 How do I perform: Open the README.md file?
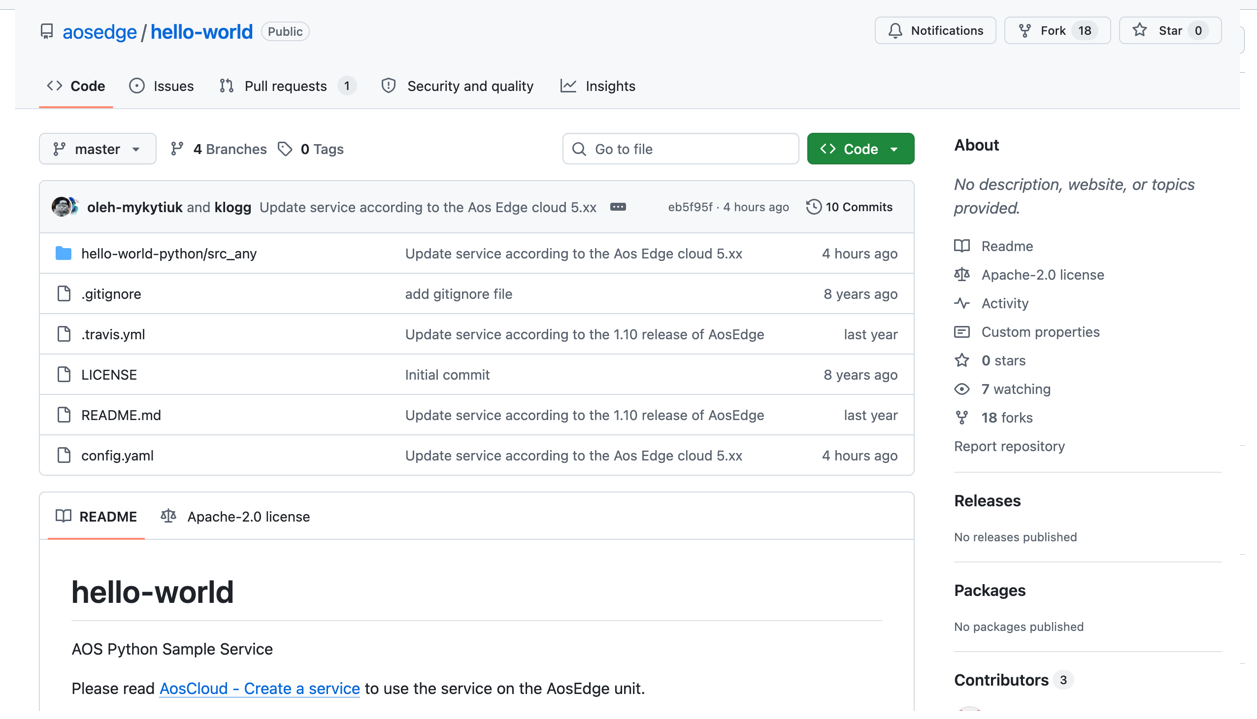(x=121, y=415)
